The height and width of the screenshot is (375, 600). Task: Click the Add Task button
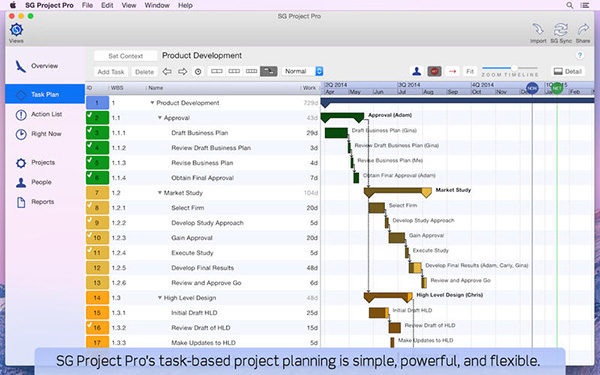pyautogui.click(x=111, y=72)
